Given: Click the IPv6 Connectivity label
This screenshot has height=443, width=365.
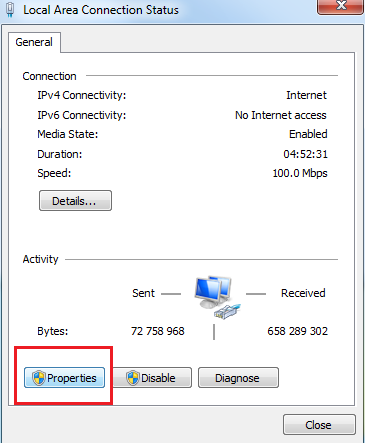Looking at the screenshot, I should coord(82,115).
